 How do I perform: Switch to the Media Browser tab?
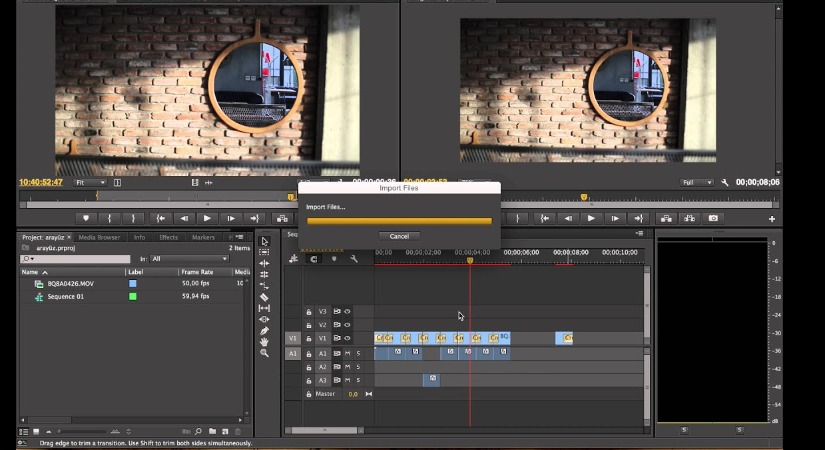tap(99, 238)
